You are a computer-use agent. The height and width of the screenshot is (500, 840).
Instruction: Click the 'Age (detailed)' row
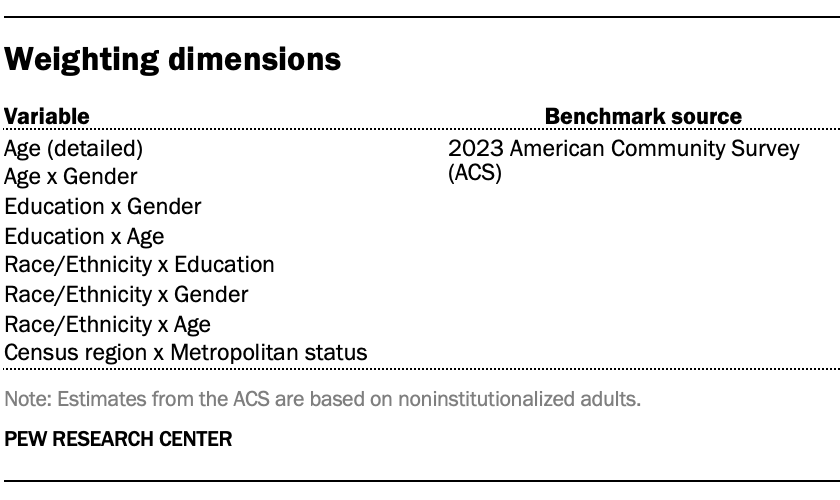click(73, 148)
